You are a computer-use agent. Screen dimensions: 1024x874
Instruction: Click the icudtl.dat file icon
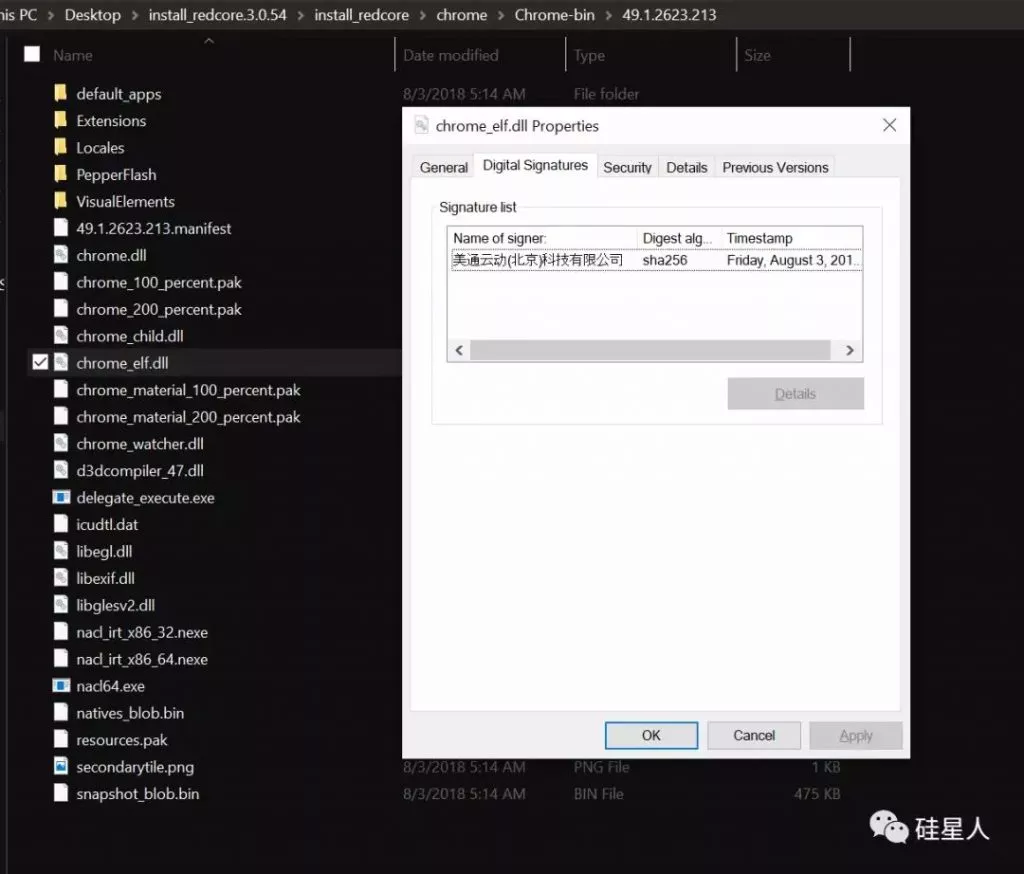pos(61,524)
